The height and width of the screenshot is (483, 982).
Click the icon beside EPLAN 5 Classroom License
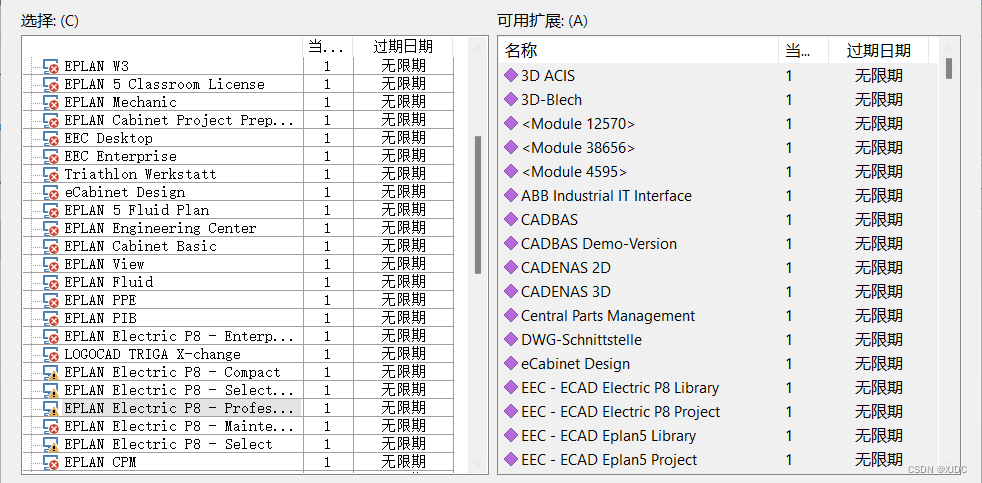pyautogui.click(x=51, y=85)
